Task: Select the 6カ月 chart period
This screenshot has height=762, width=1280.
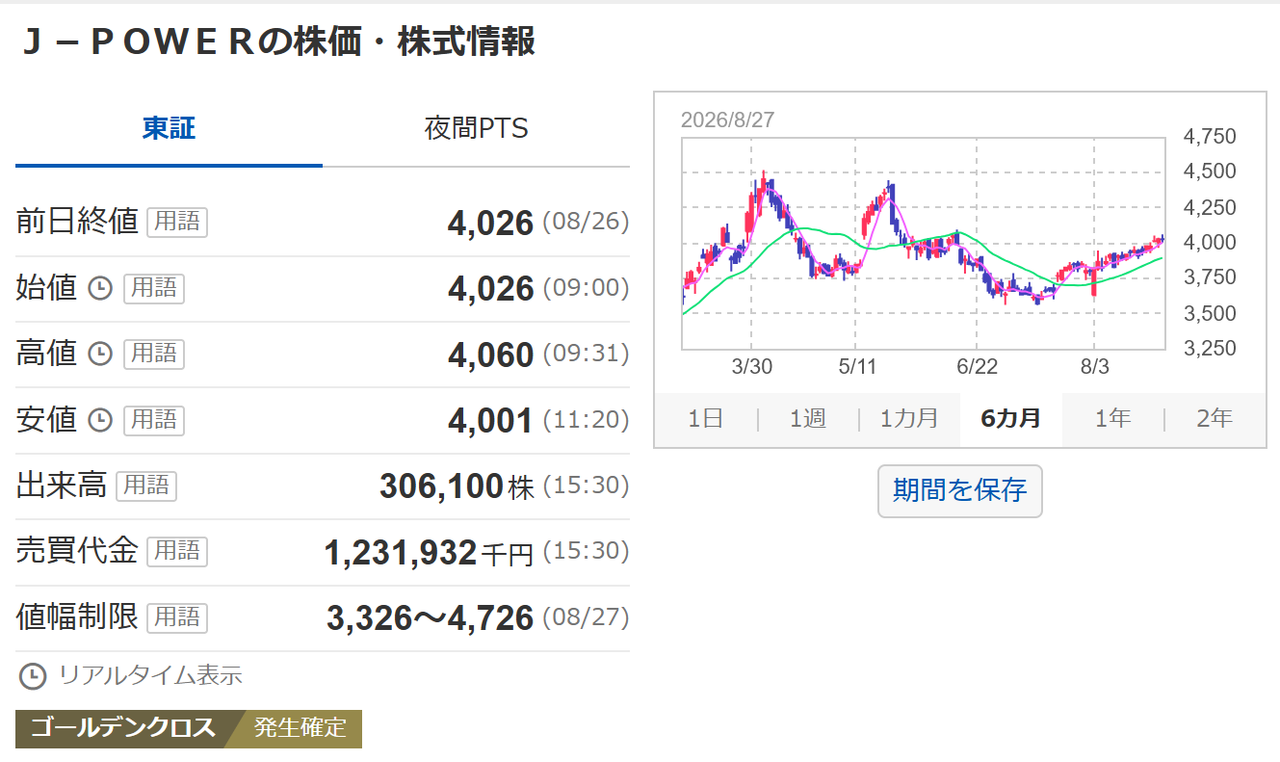Action: [1011, 419]
